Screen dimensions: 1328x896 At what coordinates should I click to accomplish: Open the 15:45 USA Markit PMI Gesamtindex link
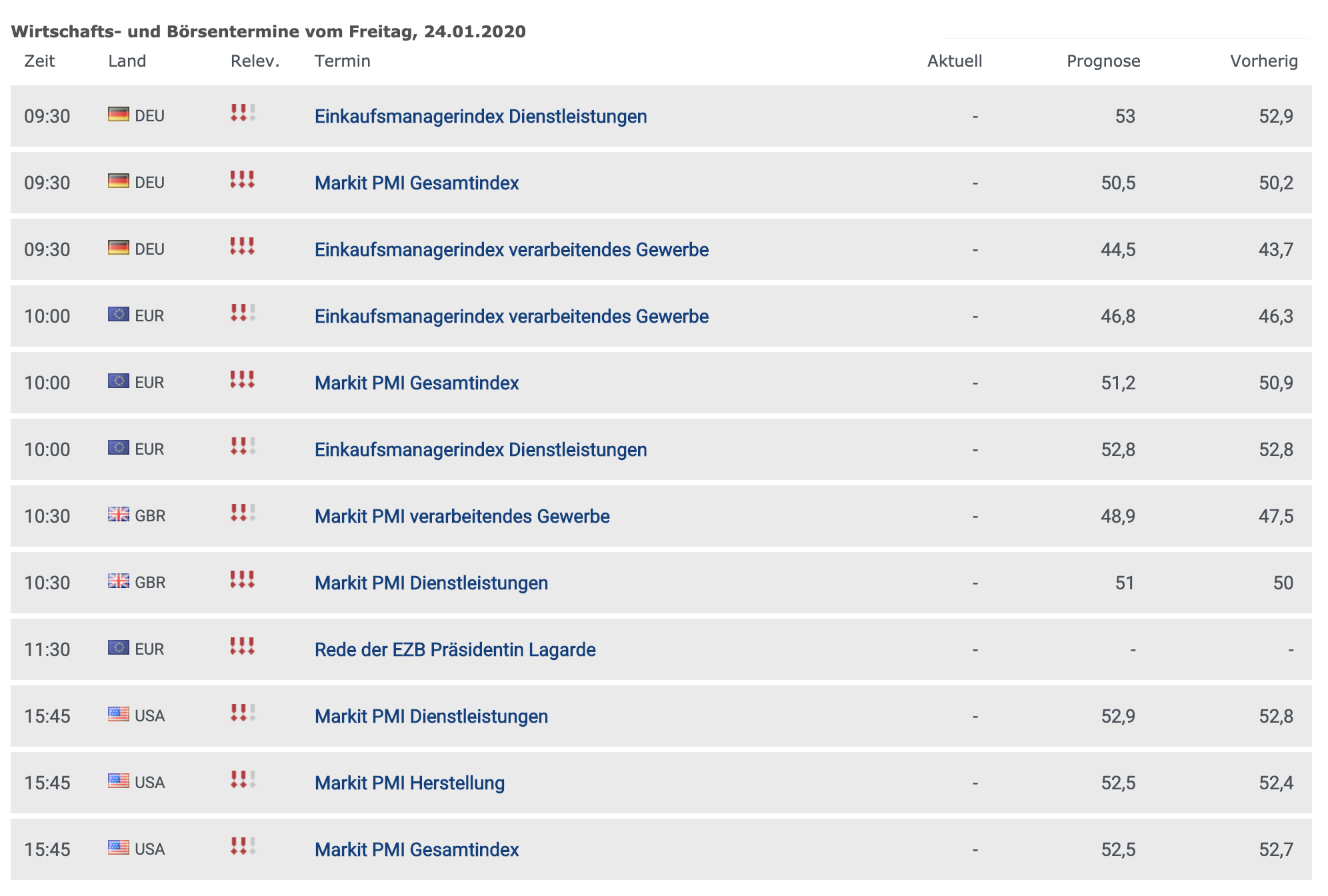(417, 849)
